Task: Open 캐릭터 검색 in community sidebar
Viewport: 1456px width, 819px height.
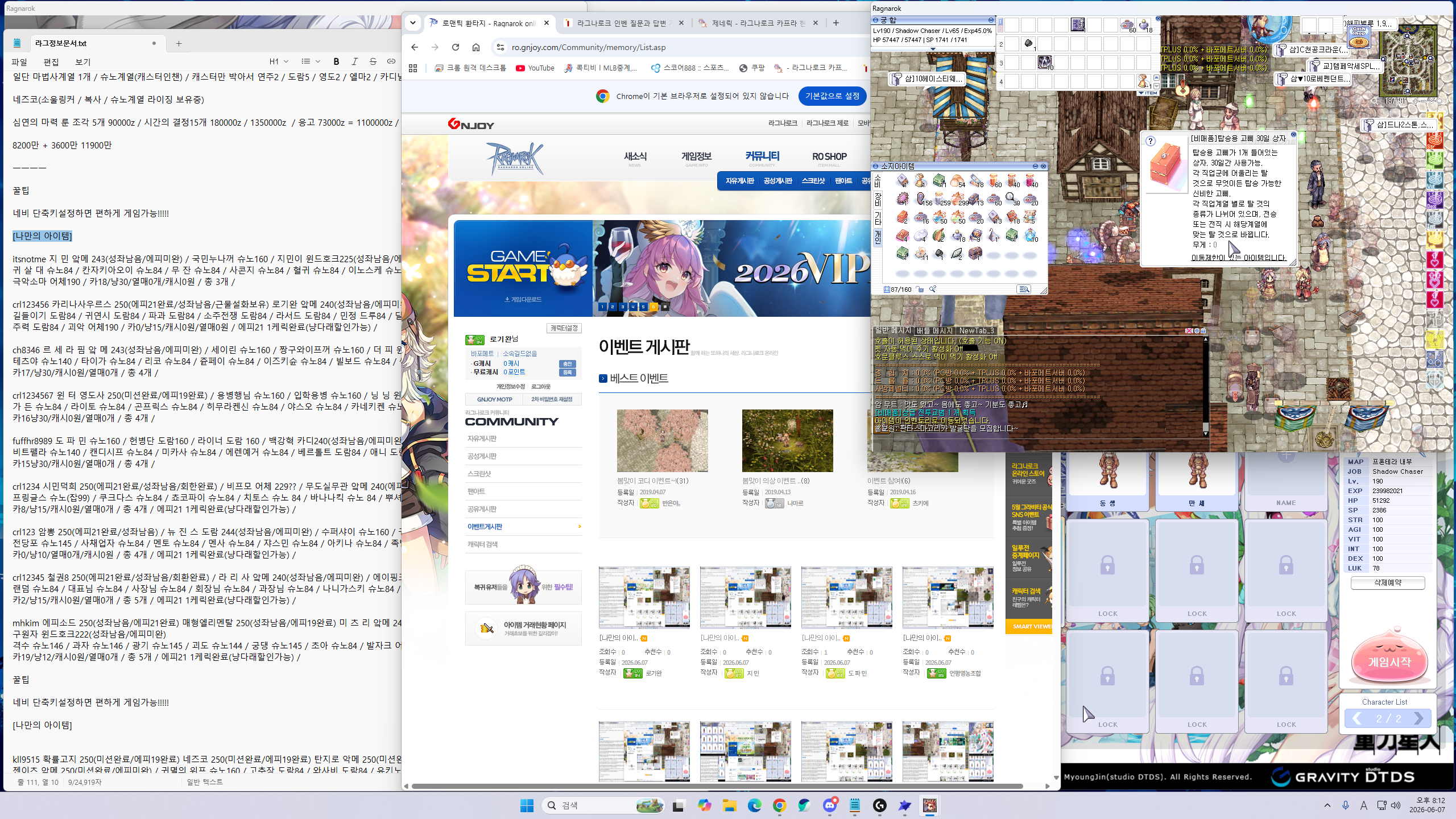Action: [523, 544]
